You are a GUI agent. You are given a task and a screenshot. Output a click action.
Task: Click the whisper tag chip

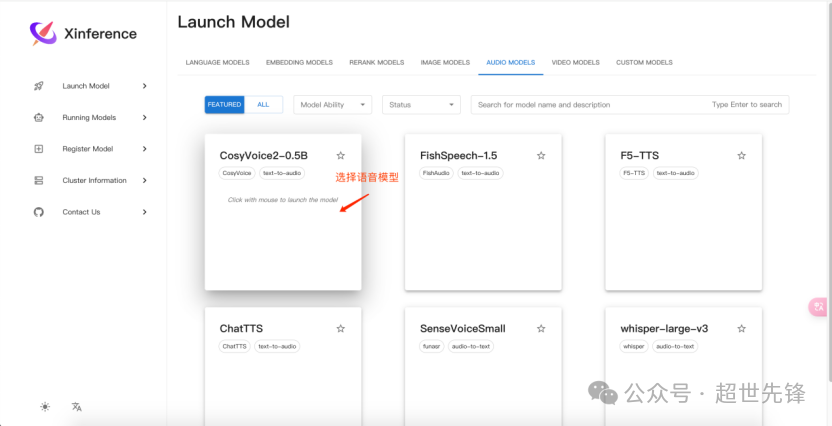click(634, 346)
